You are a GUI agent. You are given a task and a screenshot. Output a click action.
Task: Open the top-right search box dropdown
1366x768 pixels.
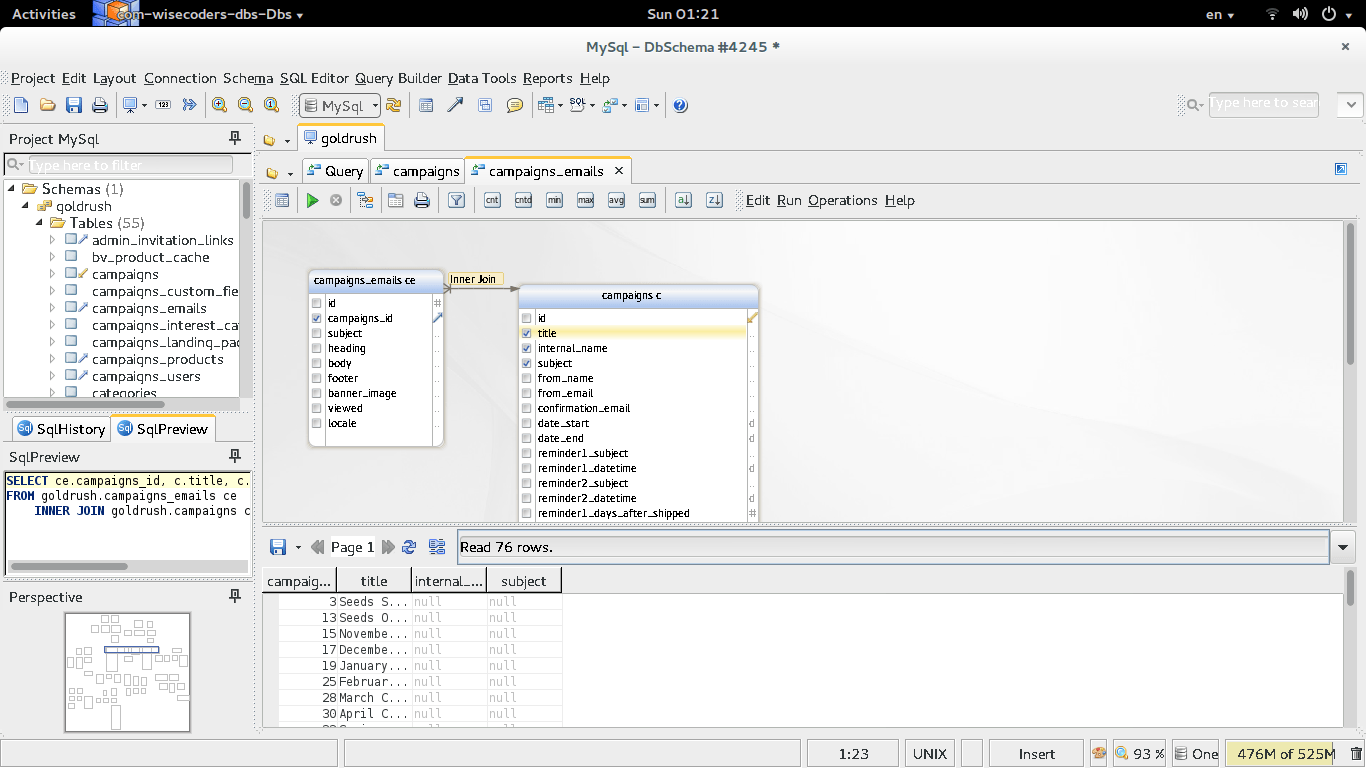[x=1351, y=104]
